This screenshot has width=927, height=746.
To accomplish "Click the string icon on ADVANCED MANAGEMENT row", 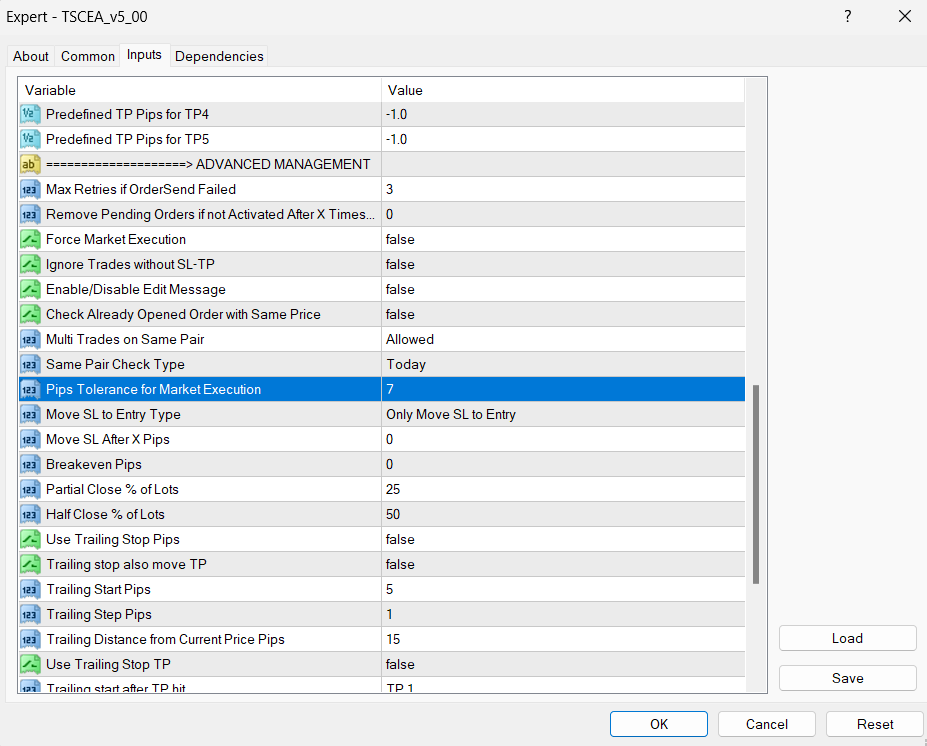I will coord(29,164).
